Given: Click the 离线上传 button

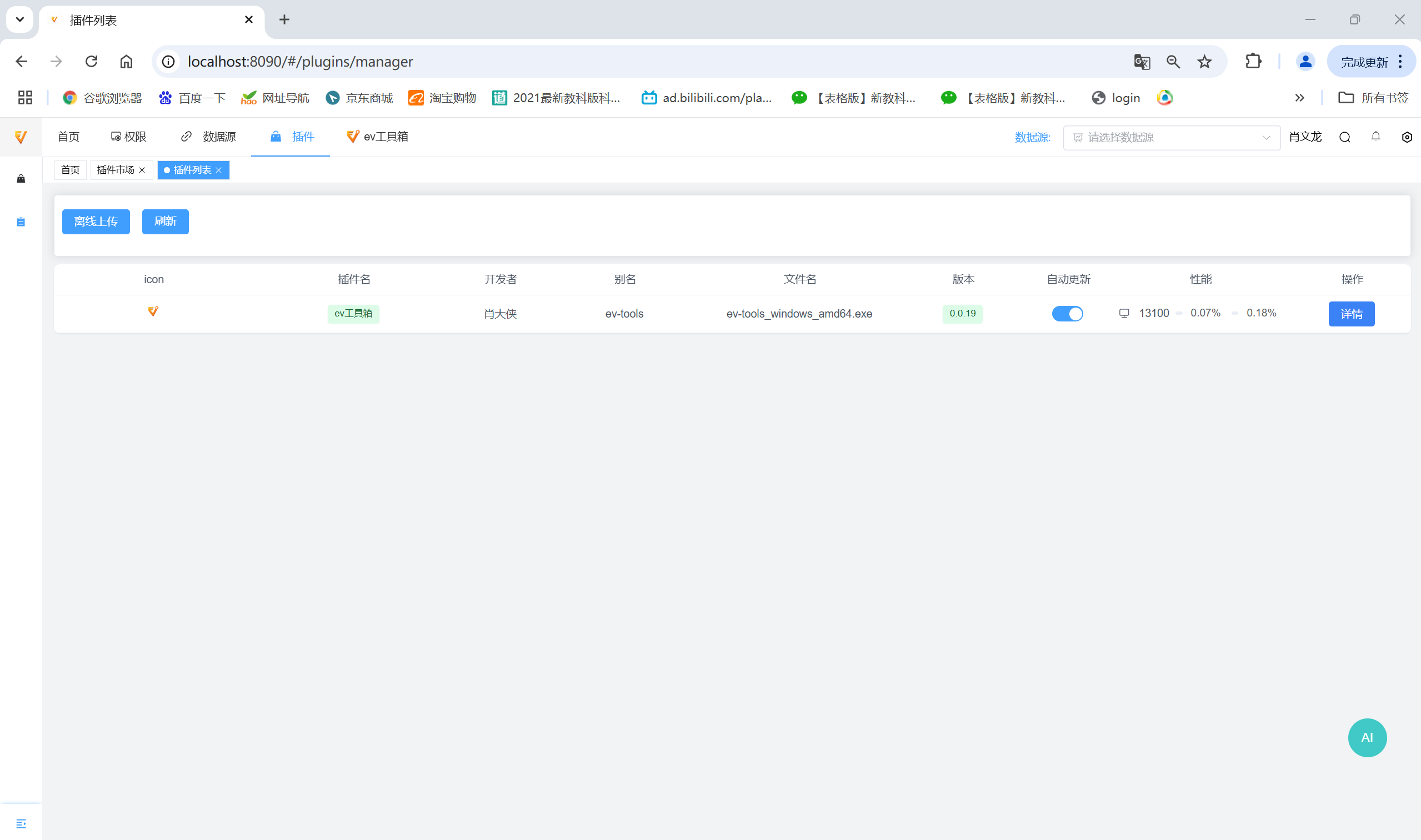Looking at the screenshot, I should [x=96, y=222].
